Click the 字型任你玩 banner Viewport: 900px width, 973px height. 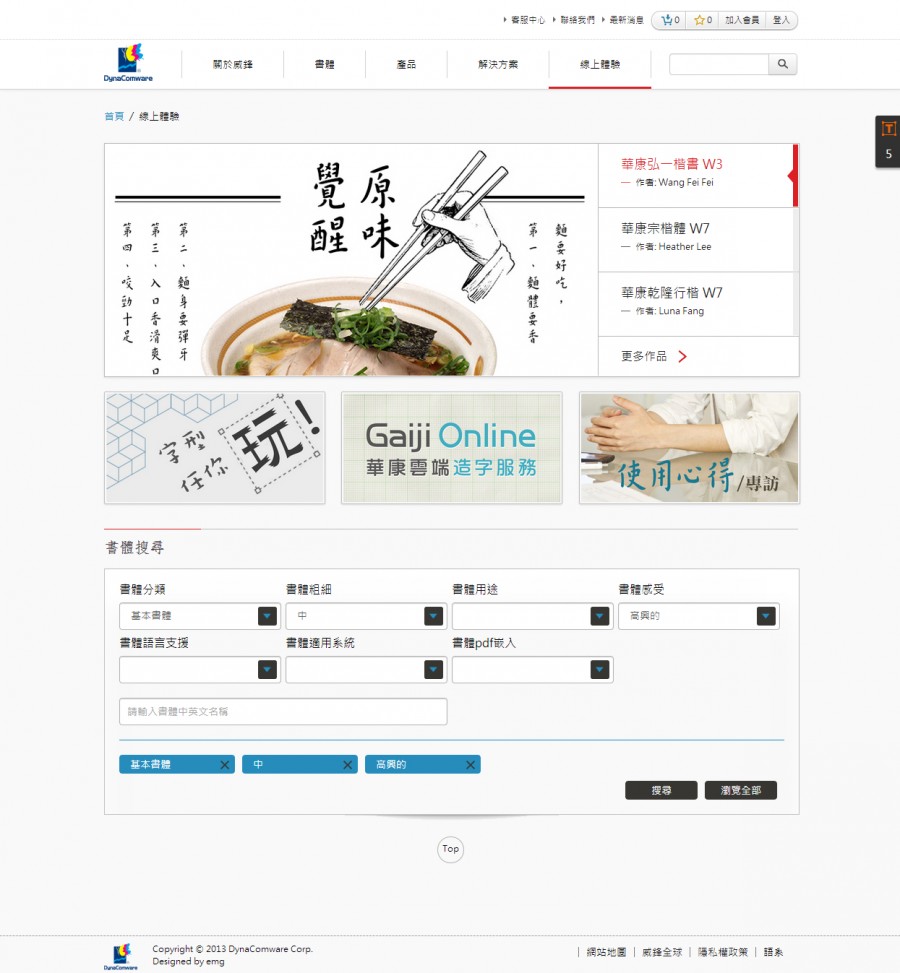[x=214, y=447]
